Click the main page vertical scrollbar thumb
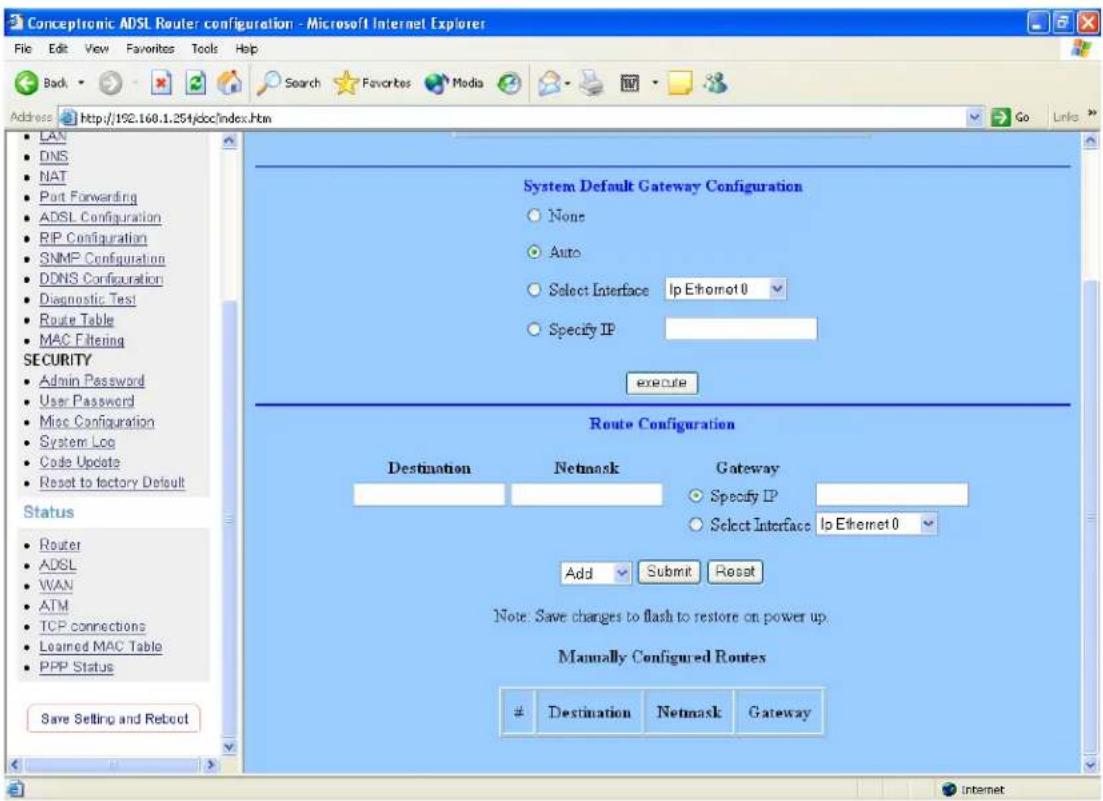The width and height of the screenshot is (1103, 801). click(1090, 516)
